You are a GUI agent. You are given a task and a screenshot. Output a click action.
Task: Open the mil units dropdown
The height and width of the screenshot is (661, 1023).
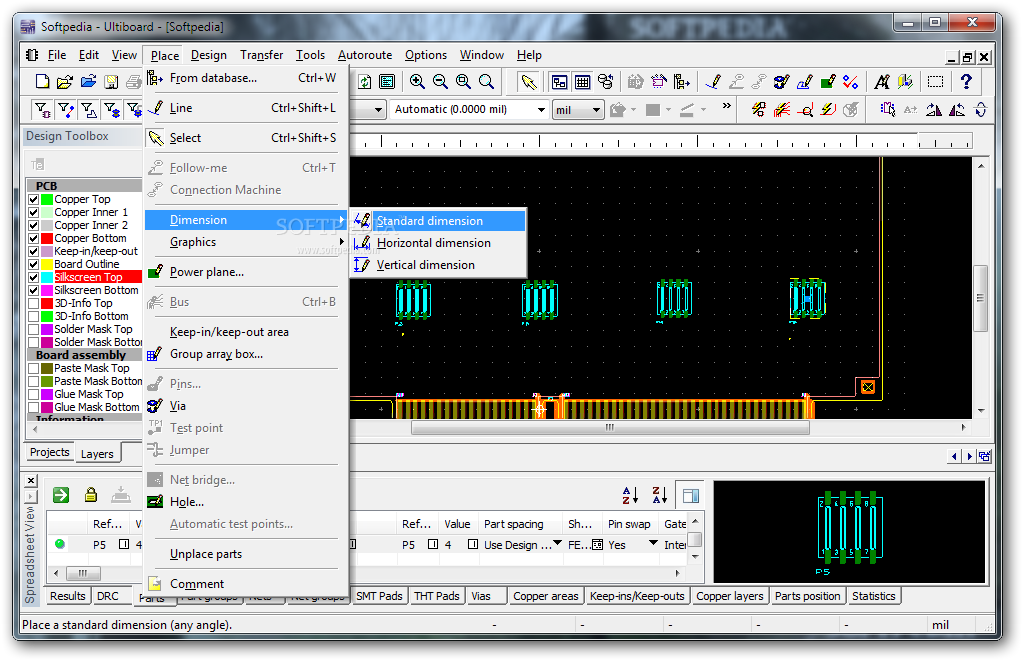tap(596, 110)
